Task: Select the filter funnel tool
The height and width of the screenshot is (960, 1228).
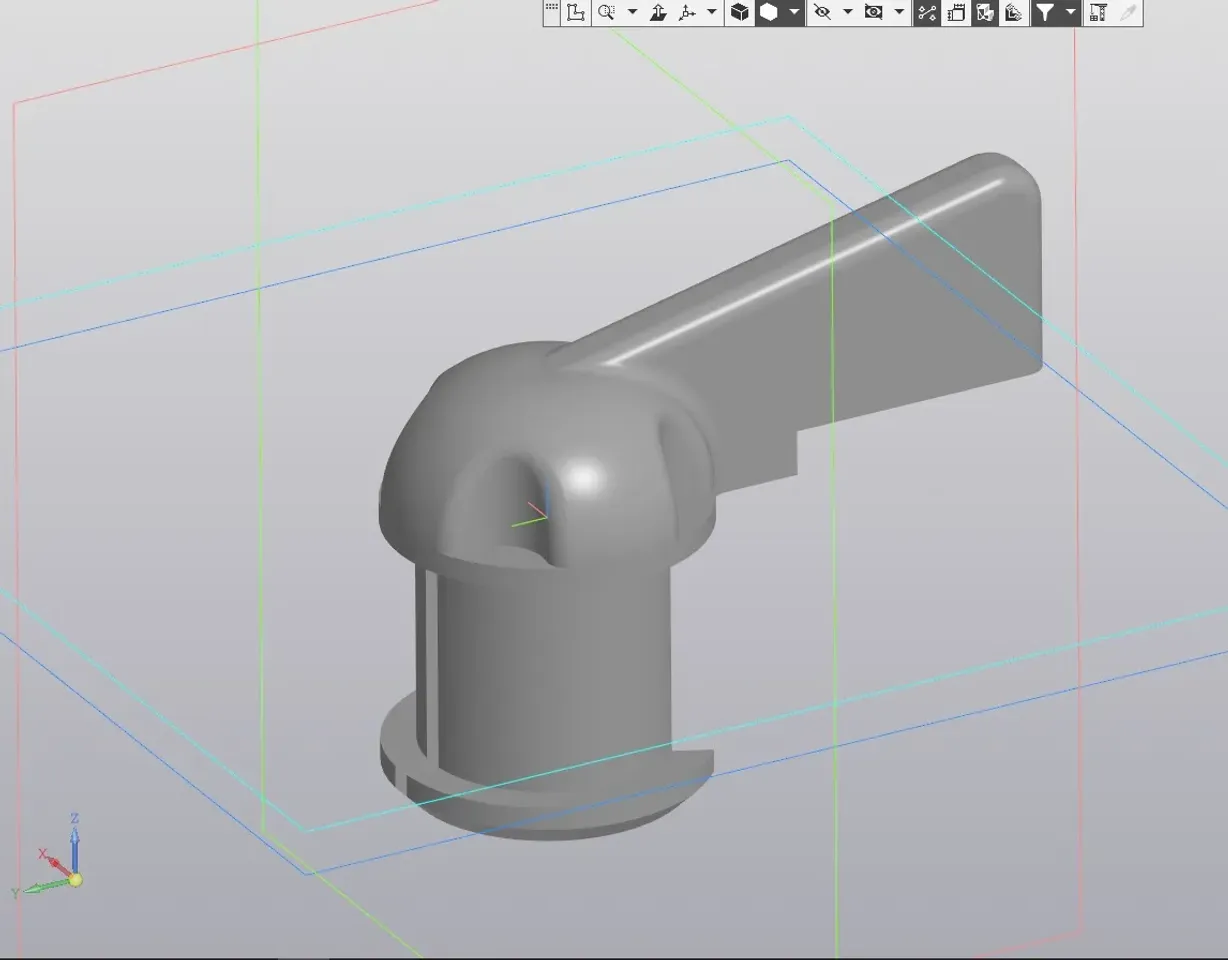Action: 1046,12
